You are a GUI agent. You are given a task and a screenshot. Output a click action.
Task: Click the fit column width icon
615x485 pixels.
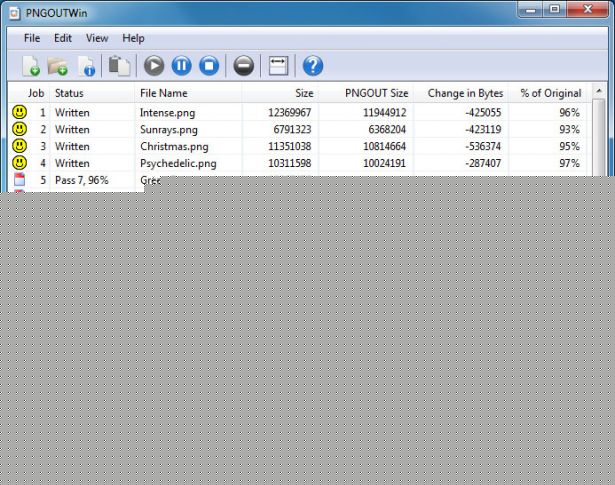pyautogui.click(x=278, y=65)
